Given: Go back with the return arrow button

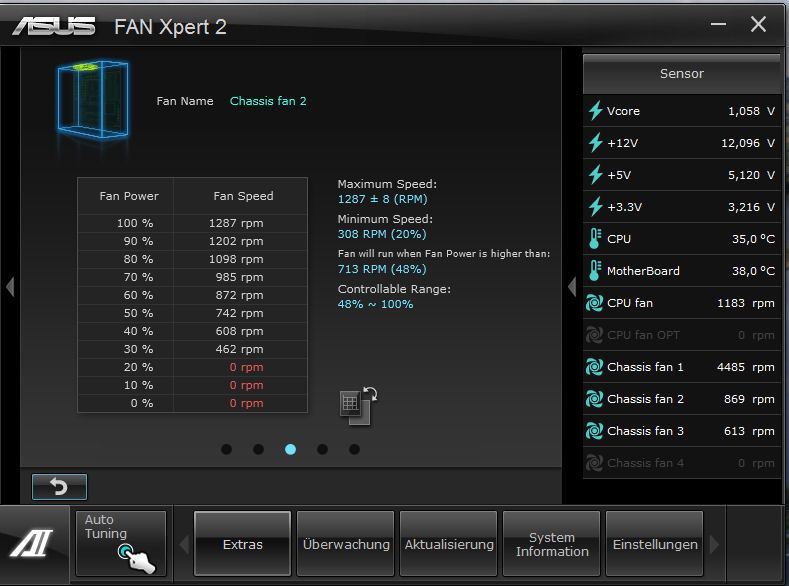Looking at the screenshot, I should tap(59, 486).
